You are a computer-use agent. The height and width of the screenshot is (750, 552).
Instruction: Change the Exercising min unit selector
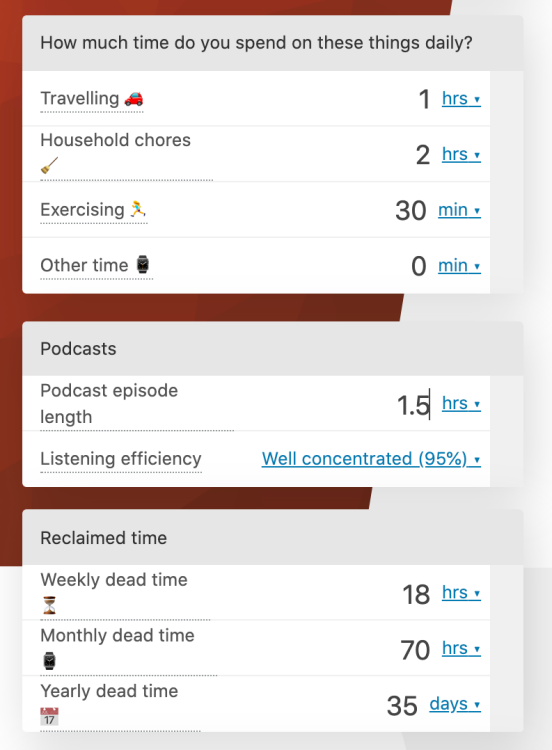click(x=459, y=210)
